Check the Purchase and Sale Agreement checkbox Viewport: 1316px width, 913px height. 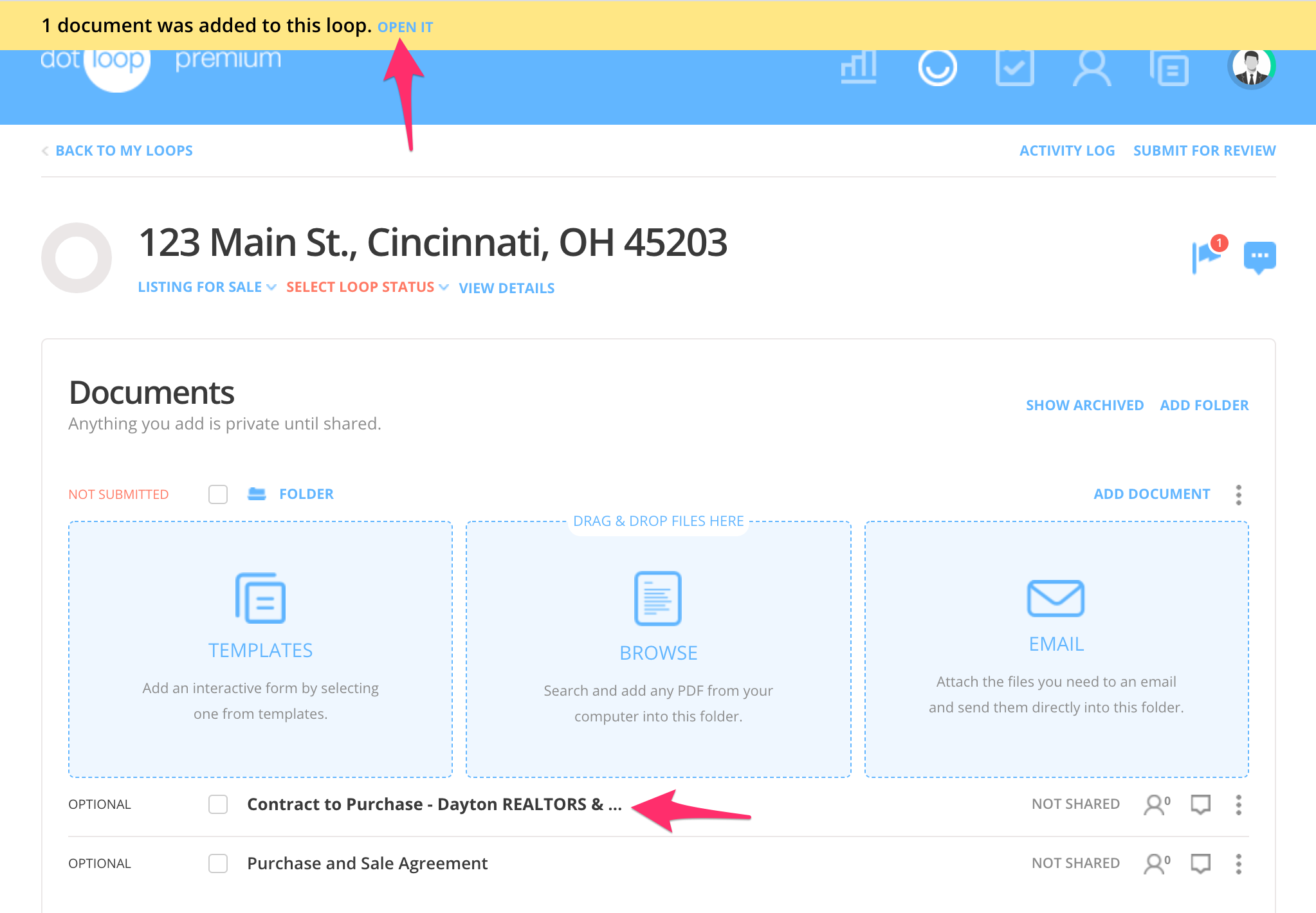click(x=218, y=863)
